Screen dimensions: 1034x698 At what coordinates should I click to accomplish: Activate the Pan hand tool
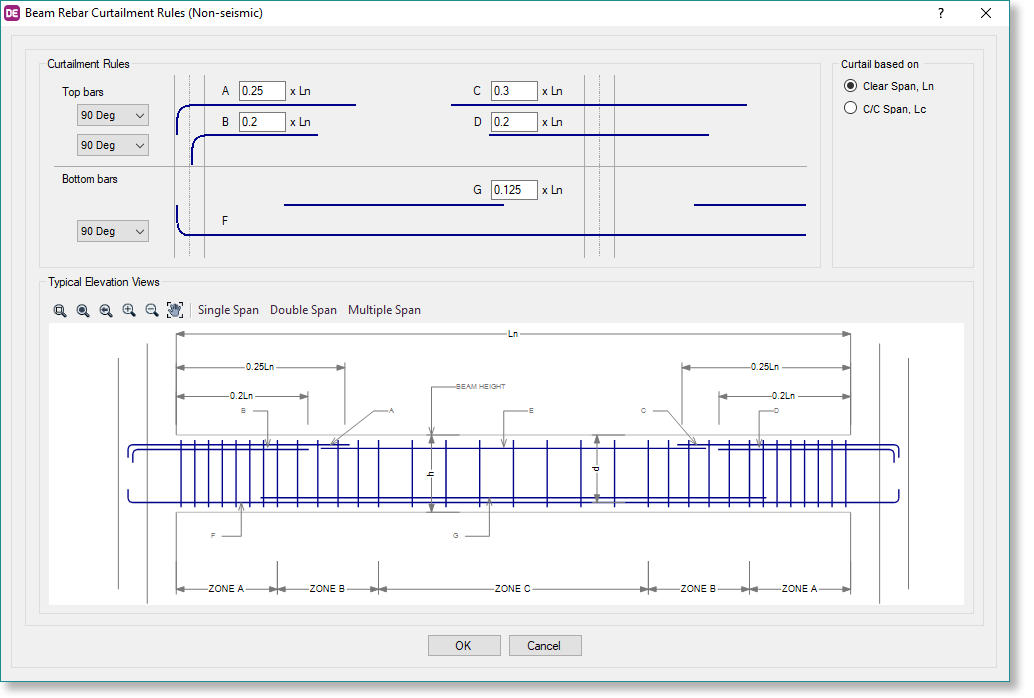(x=175, y=310)
